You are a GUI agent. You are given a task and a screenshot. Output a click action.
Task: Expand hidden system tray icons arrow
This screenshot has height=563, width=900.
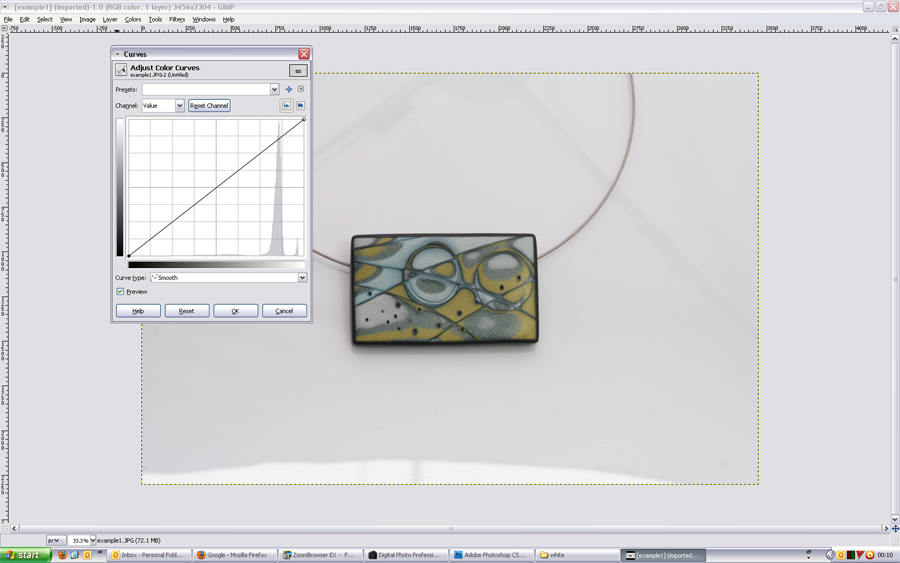point(830,555)
